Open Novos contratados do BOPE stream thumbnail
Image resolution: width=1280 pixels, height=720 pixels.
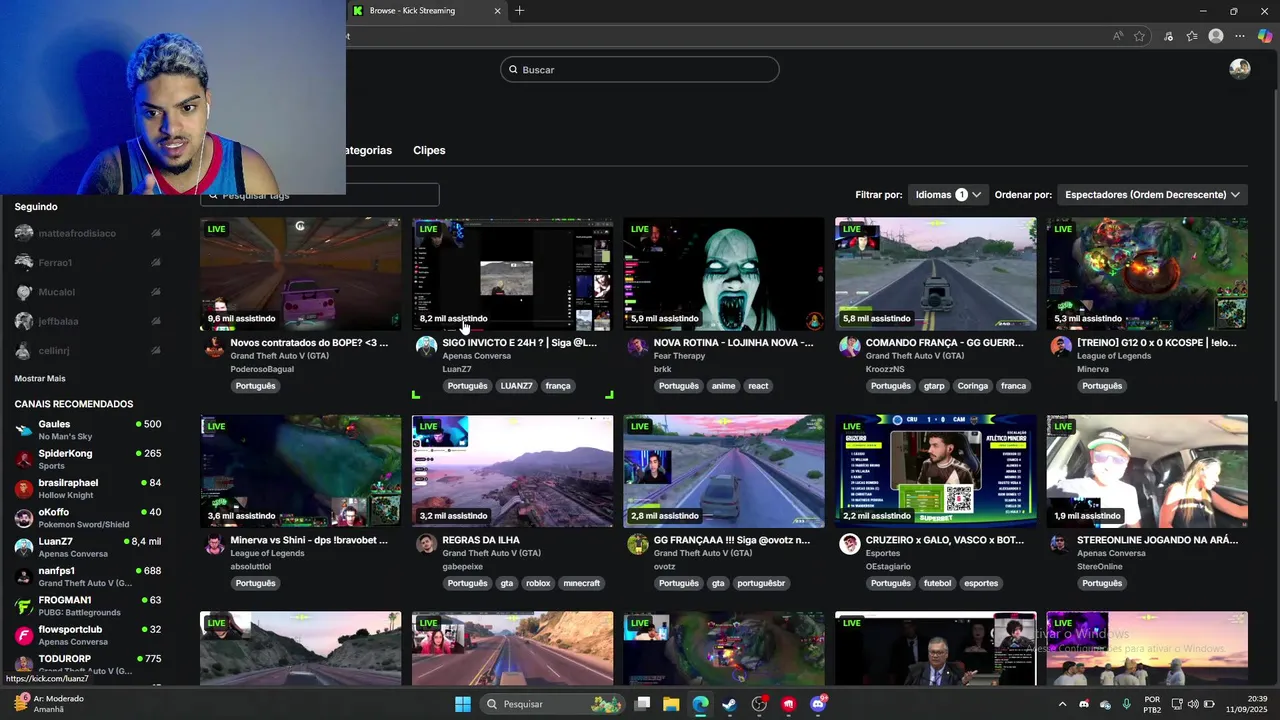pos(300,274)
